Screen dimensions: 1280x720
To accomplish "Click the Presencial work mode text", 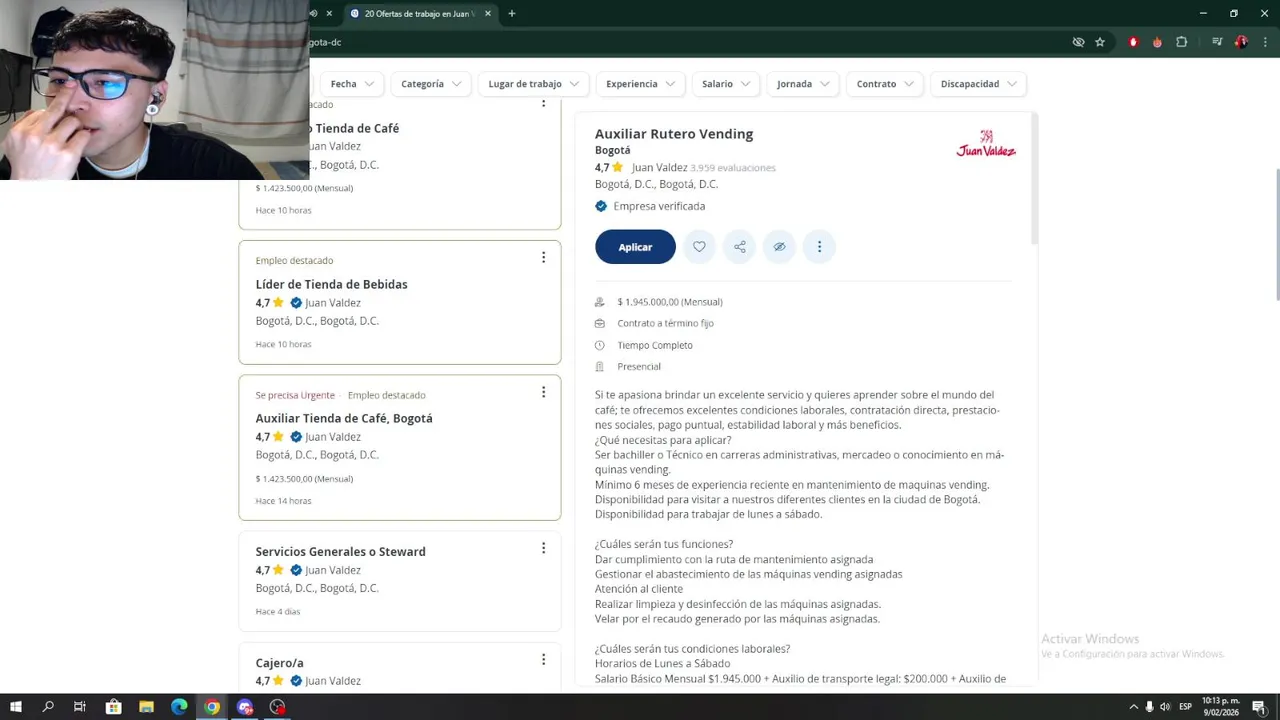I will (639, 367).
